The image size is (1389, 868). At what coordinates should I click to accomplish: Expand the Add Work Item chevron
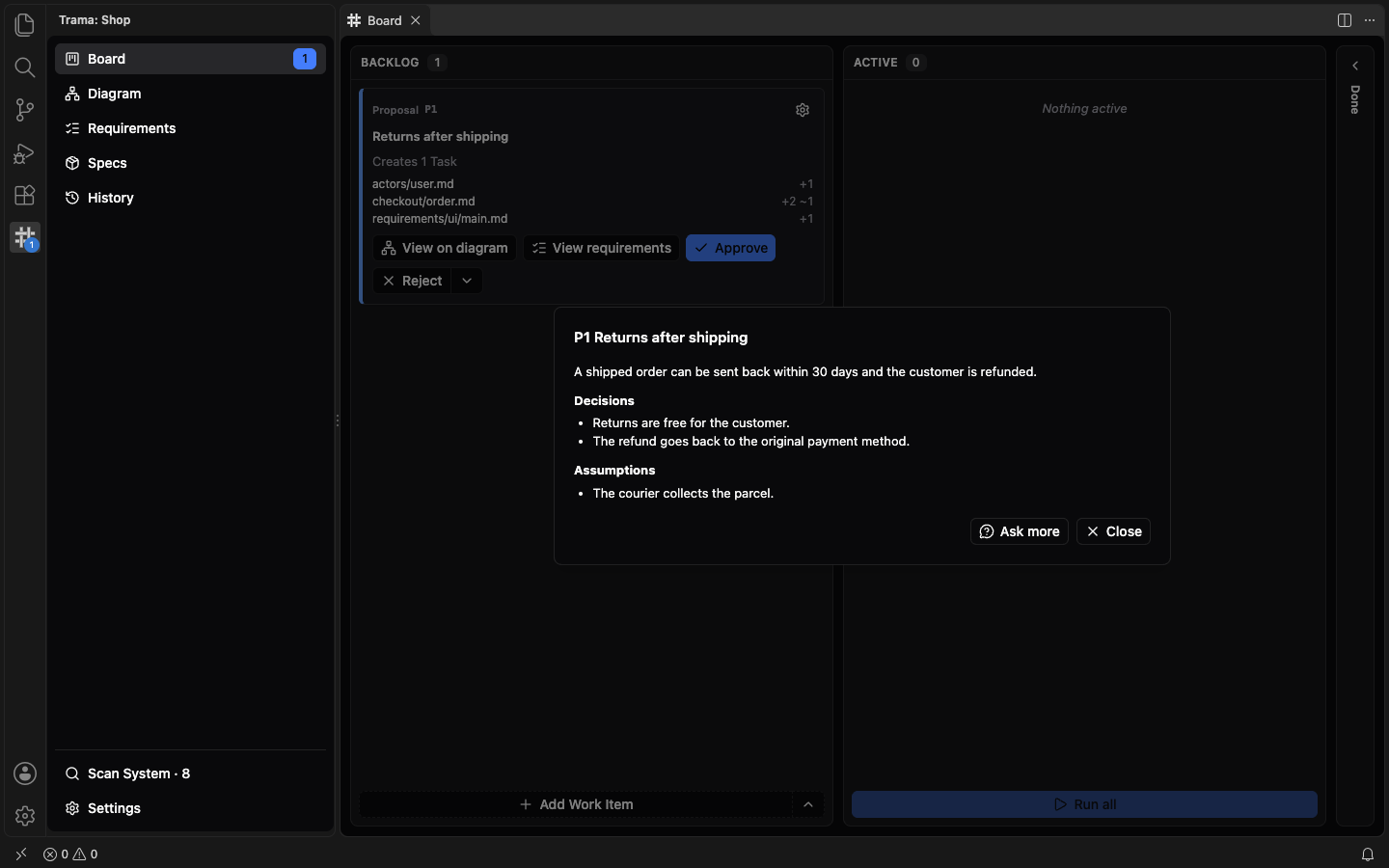808,804
